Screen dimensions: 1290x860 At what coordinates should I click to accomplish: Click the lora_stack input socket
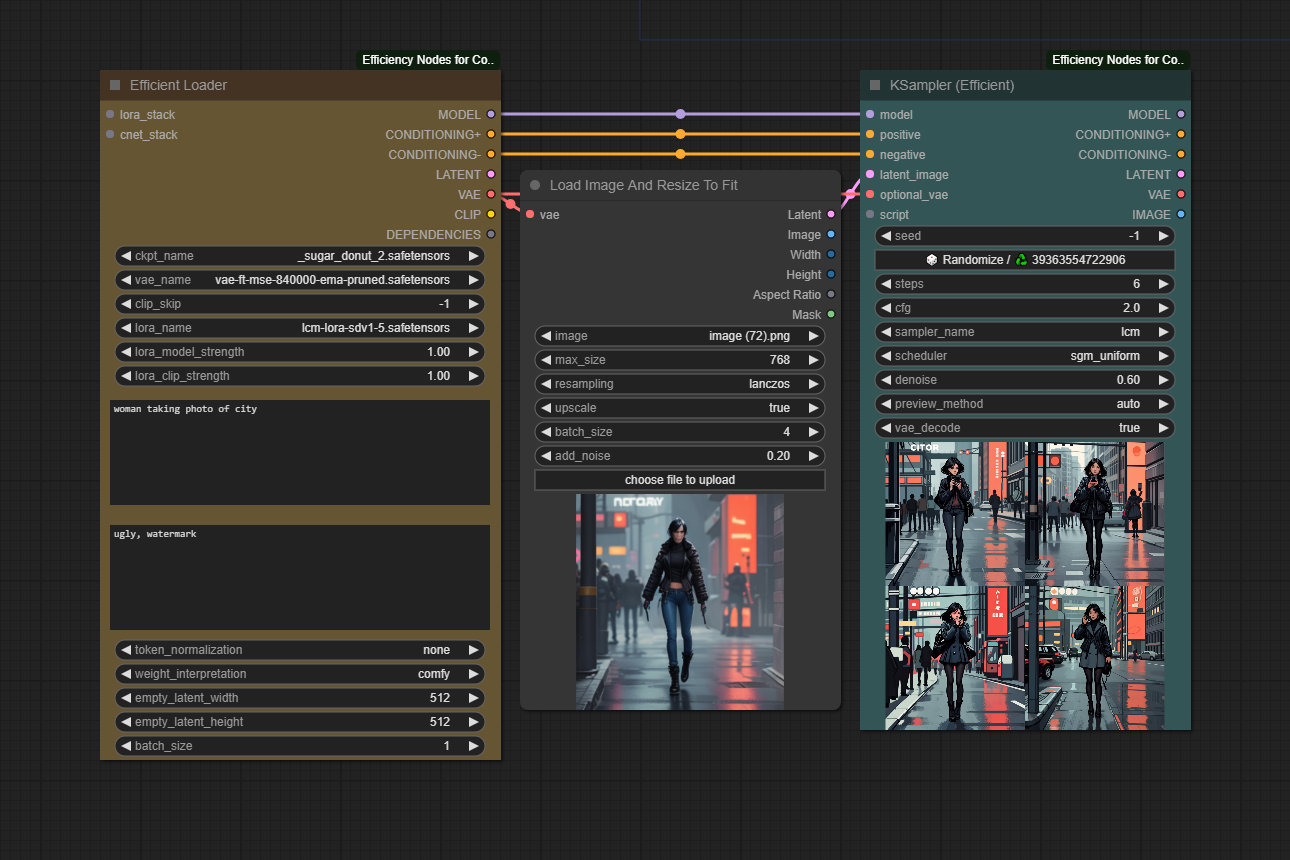click(110, 114)
